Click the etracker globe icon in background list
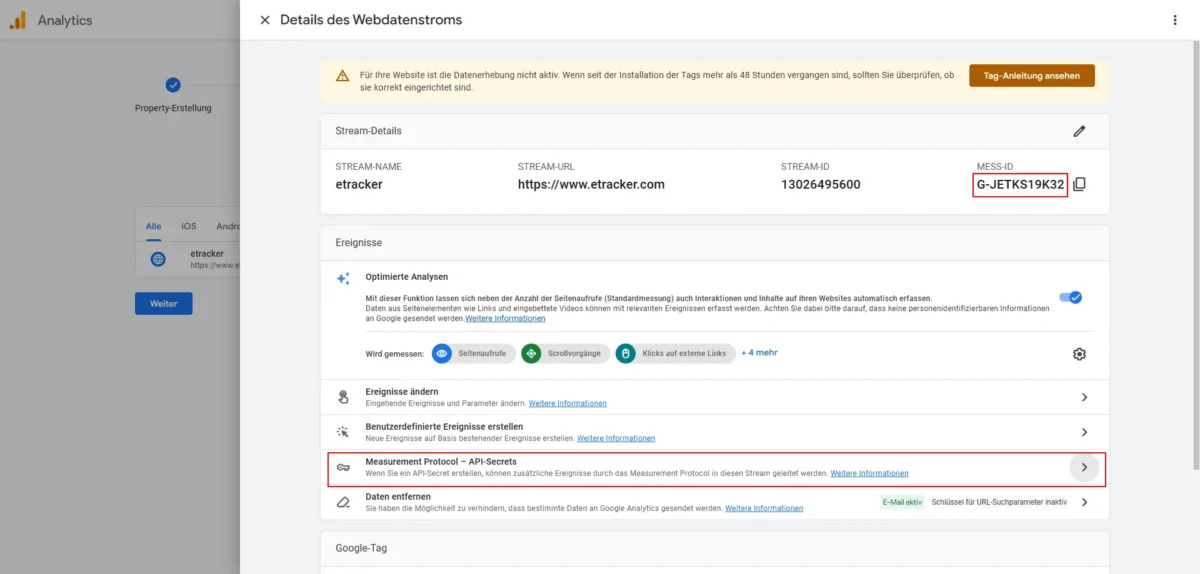The height and width of the screenshot is (574, 1200). click(157, 259)
